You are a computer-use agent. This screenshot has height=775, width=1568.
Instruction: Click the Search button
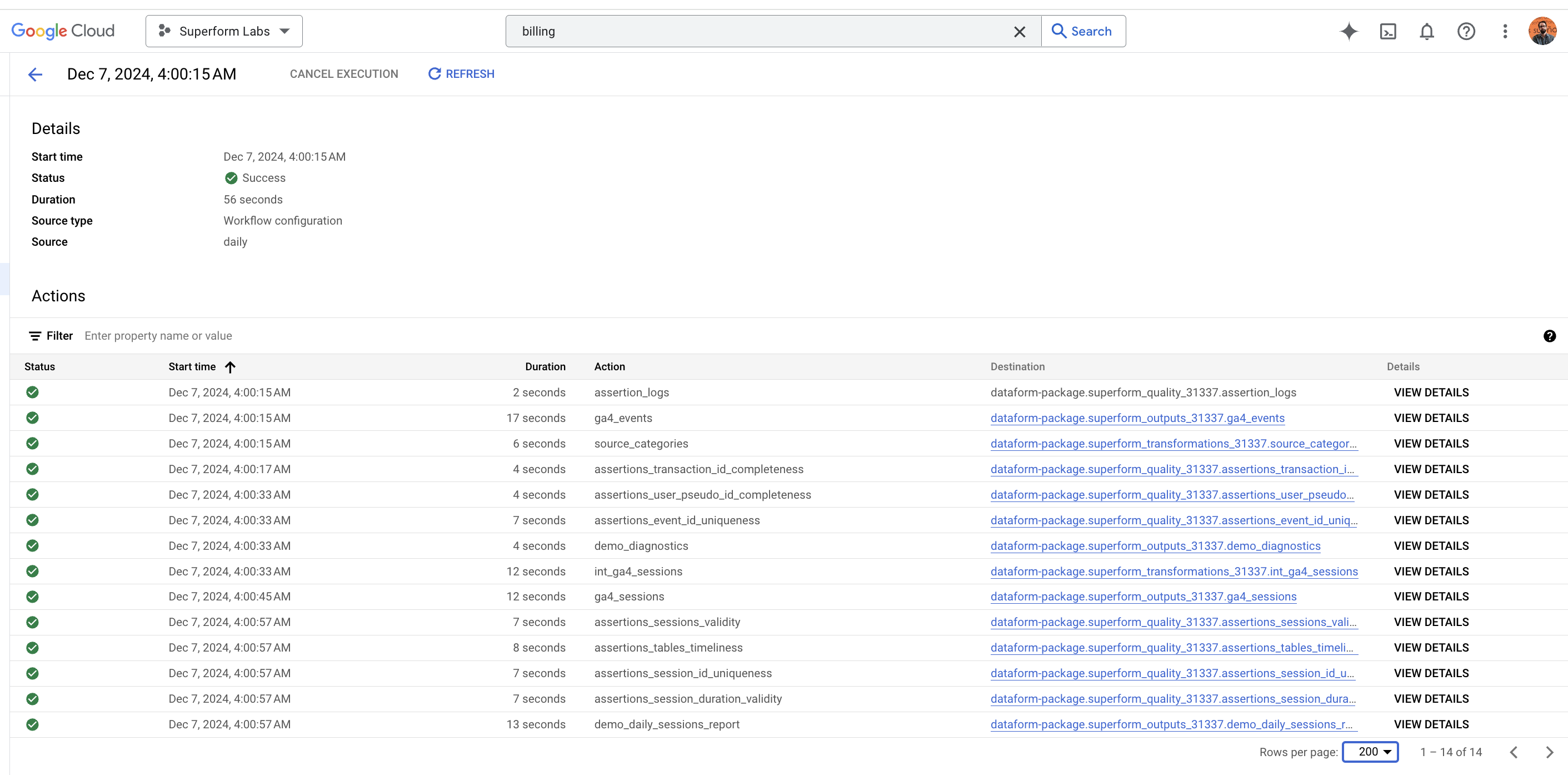point(1083,31)
